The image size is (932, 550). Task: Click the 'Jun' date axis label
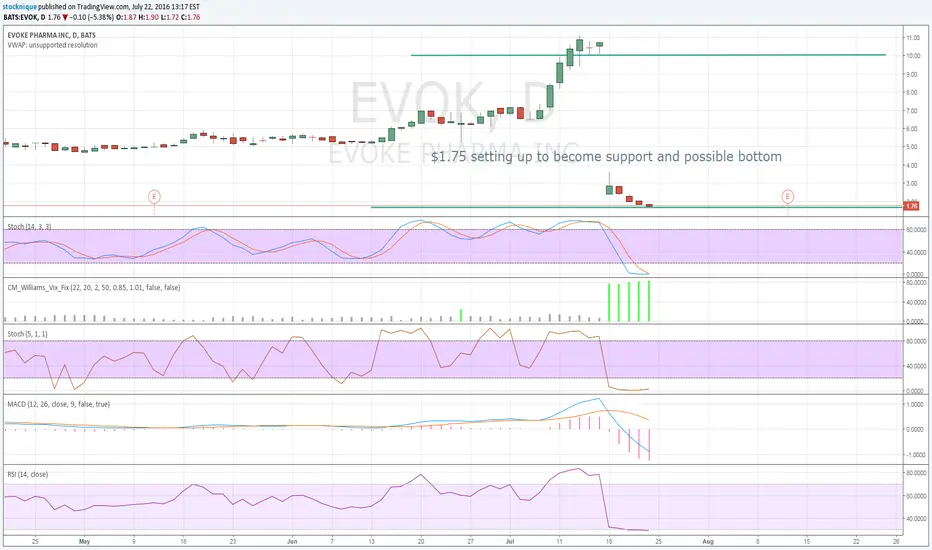(x=292, y=542)
